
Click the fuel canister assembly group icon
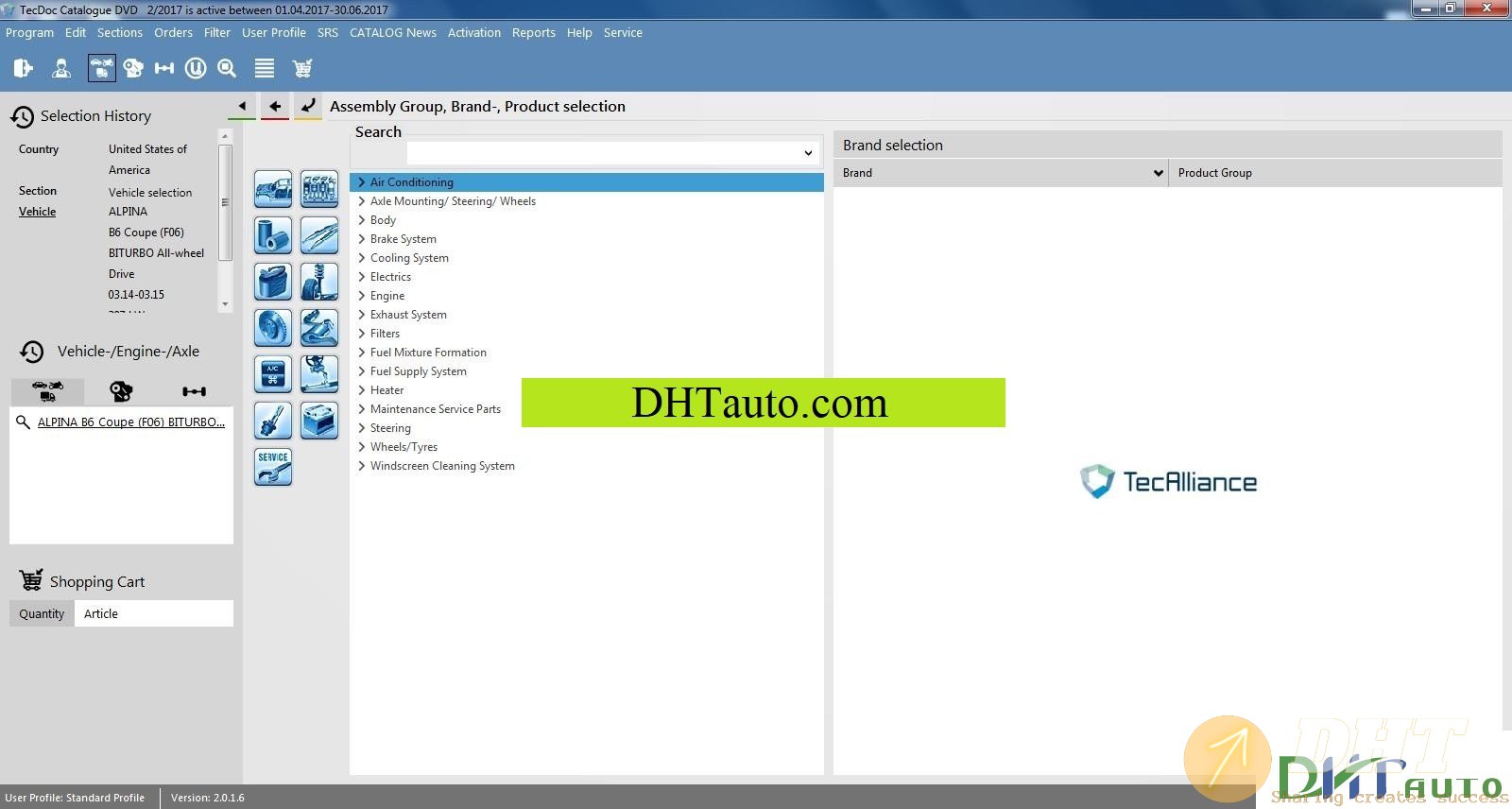(x=273, y=282)
